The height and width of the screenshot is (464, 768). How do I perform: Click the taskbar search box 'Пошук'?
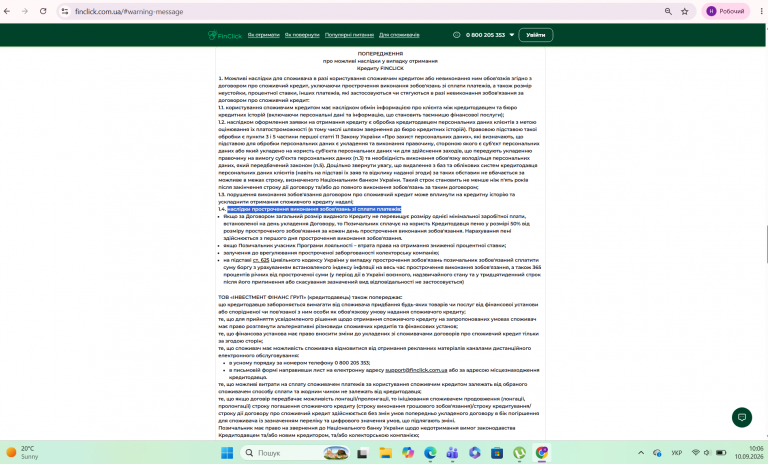(294, 453)
